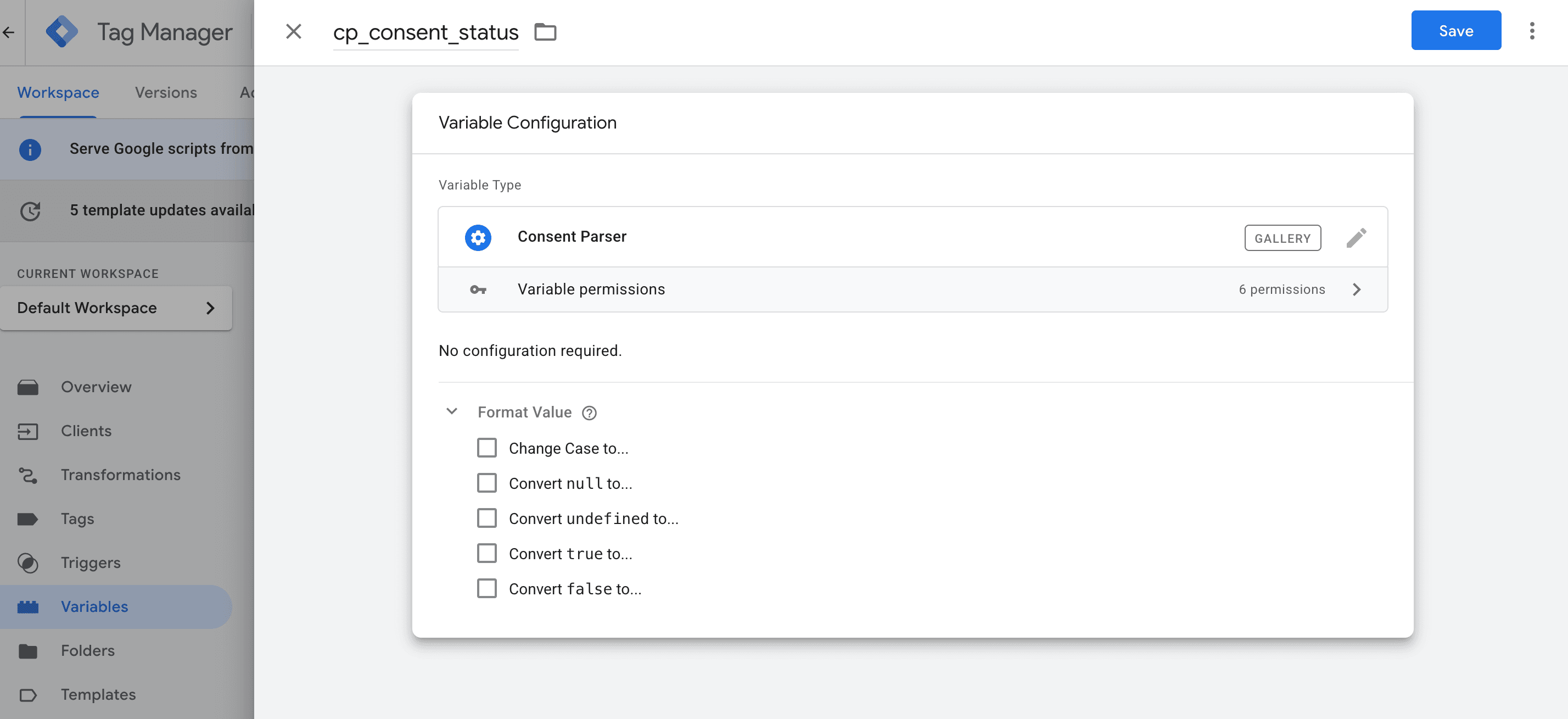Open the Default Workspace selector

[116, 308]
